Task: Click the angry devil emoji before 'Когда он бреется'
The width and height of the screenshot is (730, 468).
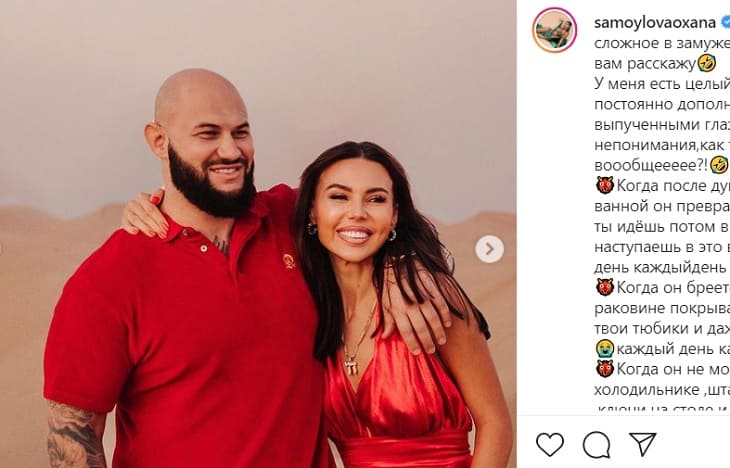Action: coord(604,287)
